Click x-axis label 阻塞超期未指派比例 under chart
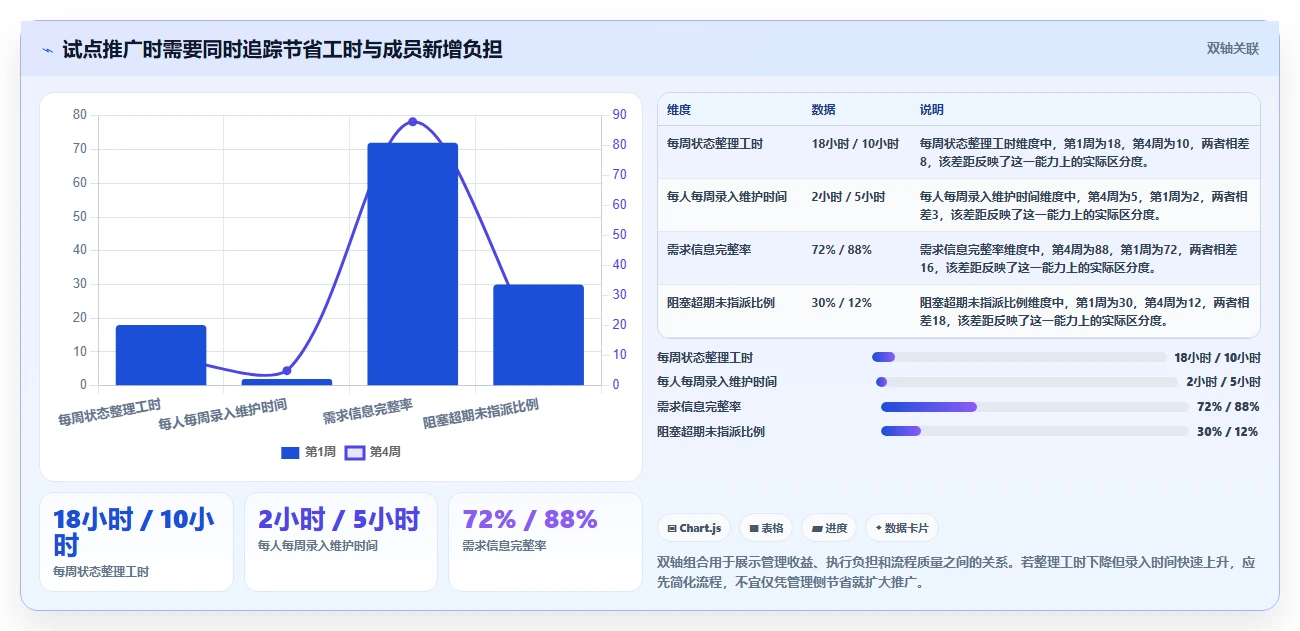The width and height of the screenshot is (1300, 631). pyautogui.click(x=481, y=413)
